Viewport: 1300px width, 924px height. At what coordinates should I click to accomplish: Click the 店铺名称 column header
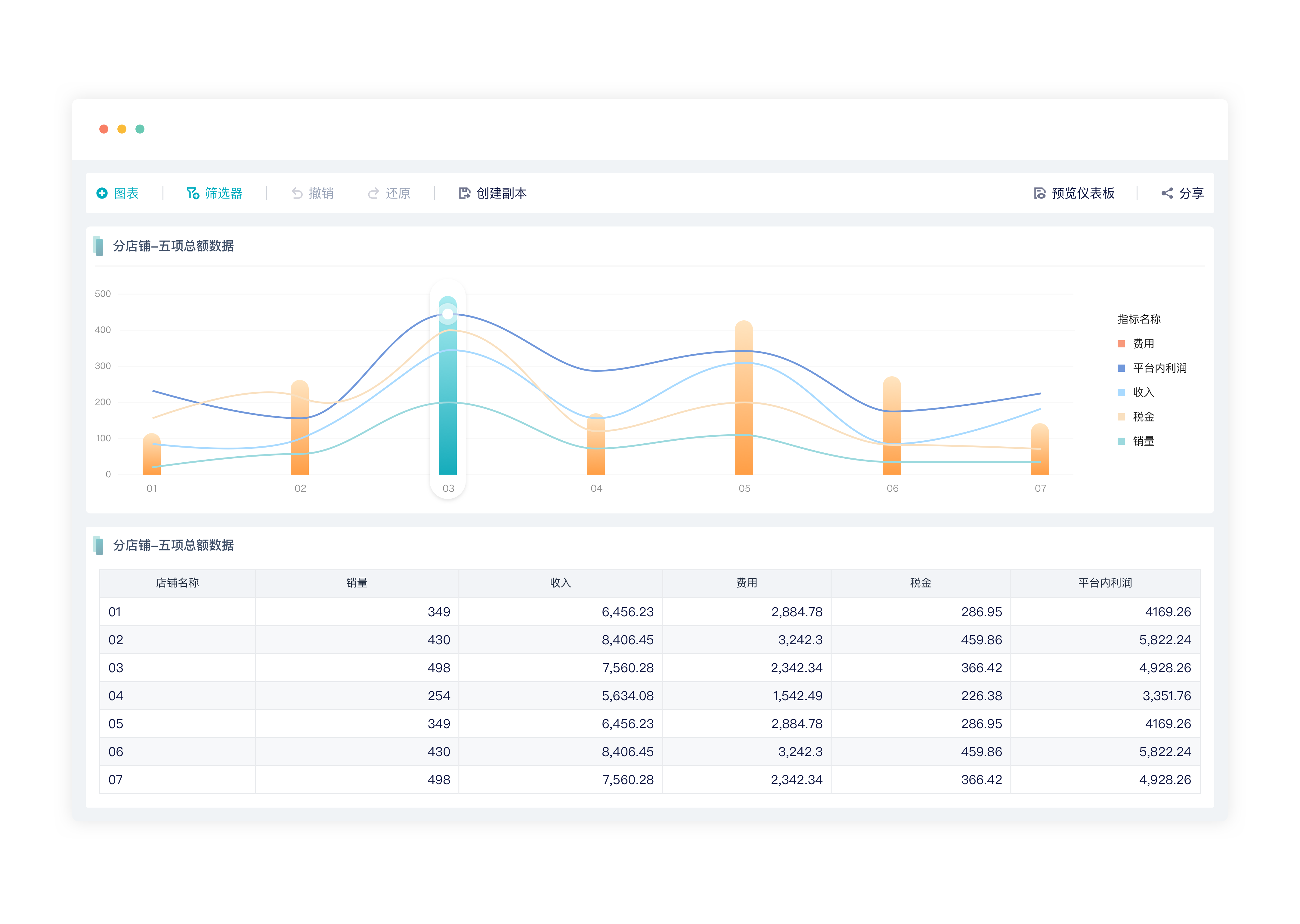pyautogui.click(x=178, y=583)
